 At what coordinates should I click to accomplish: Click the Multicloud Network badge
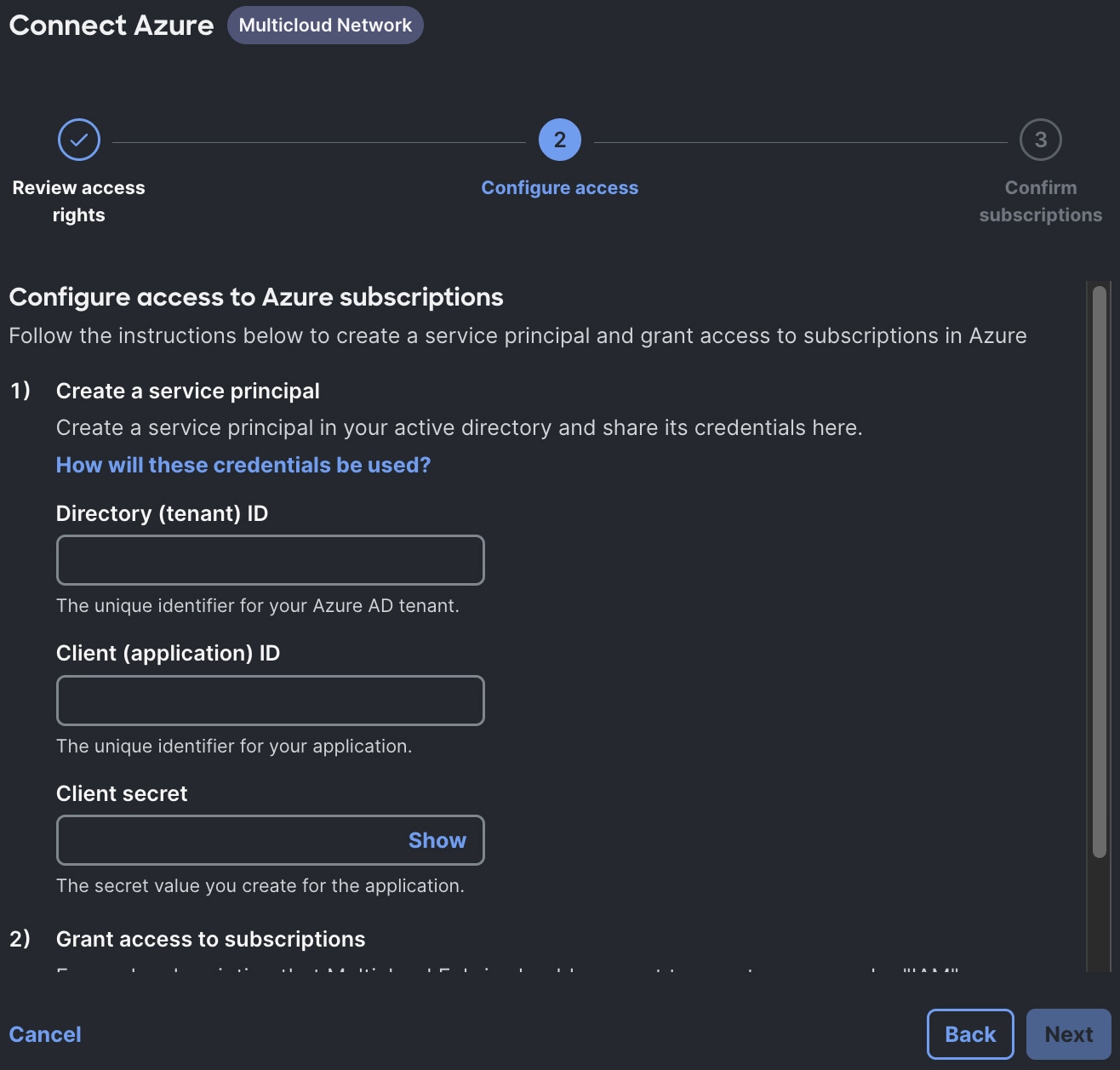tap(325, 26)
